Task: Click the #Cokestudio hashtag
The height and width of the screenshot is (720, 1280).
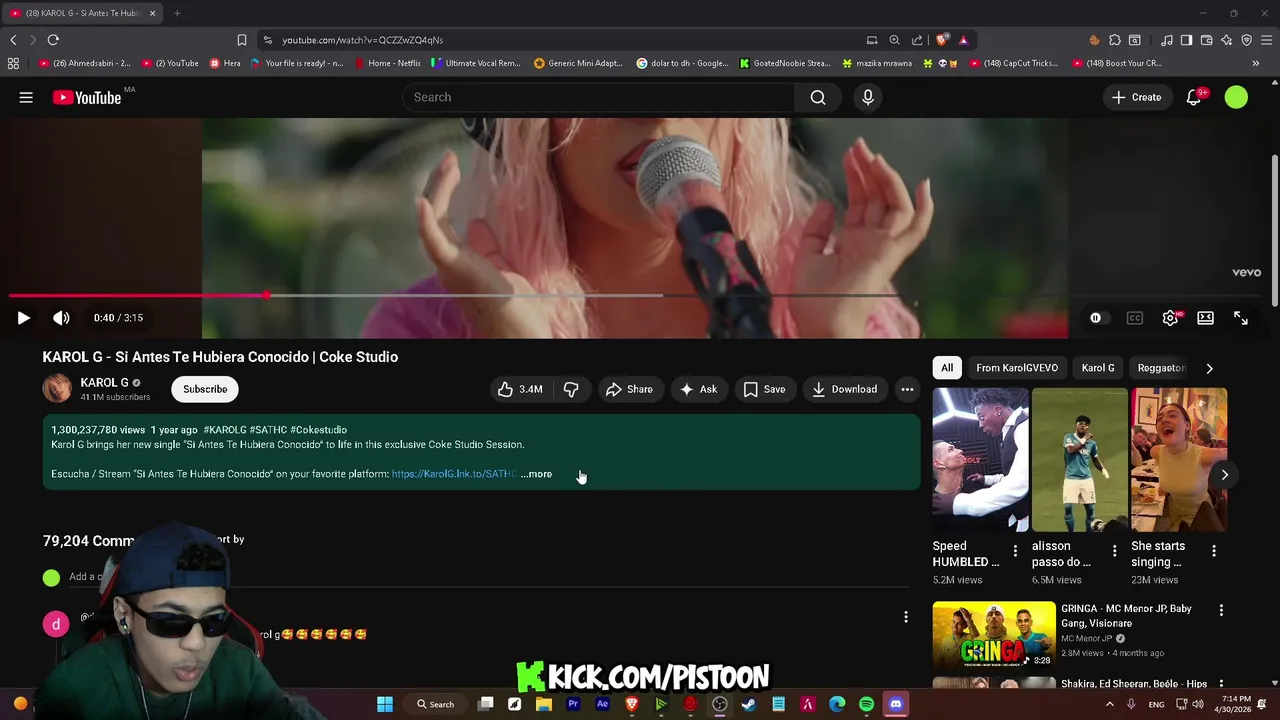Action: tap(318, 430)
